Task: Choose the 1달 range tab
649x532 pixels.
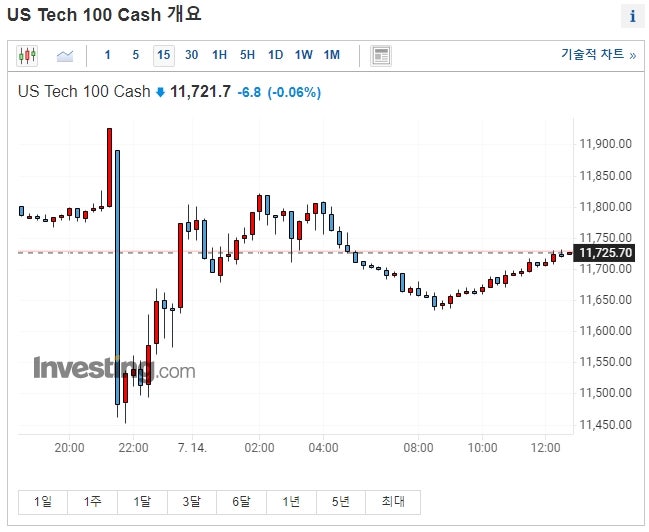Action: coord(142,502)
